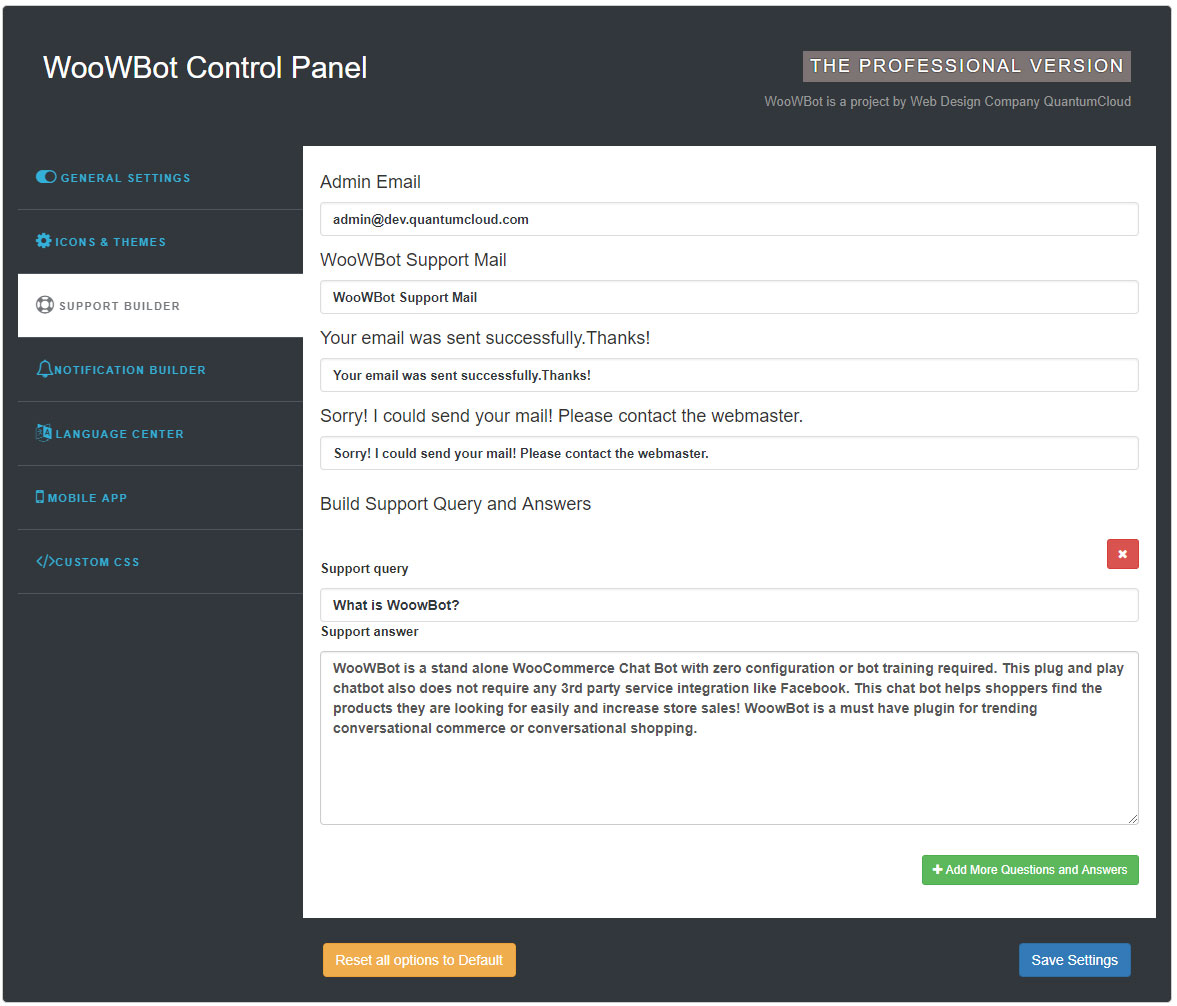Click the plus icon on Add More button

point(937,869)
